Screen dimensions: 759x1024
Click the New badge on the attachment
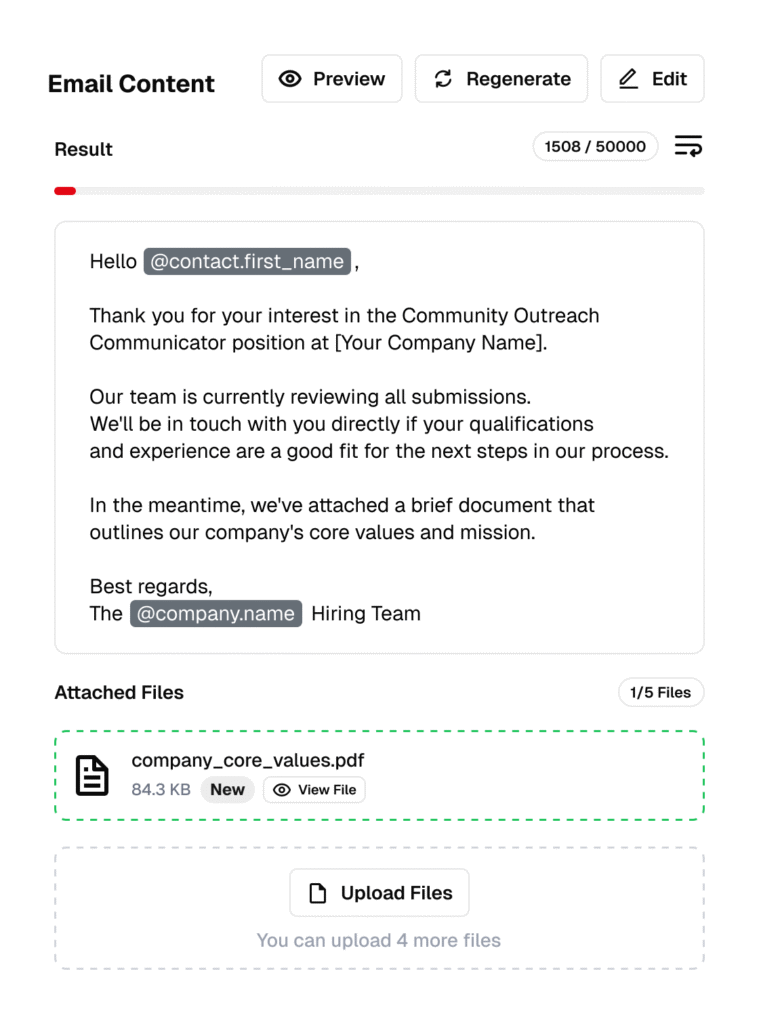(x=227, y=790)
